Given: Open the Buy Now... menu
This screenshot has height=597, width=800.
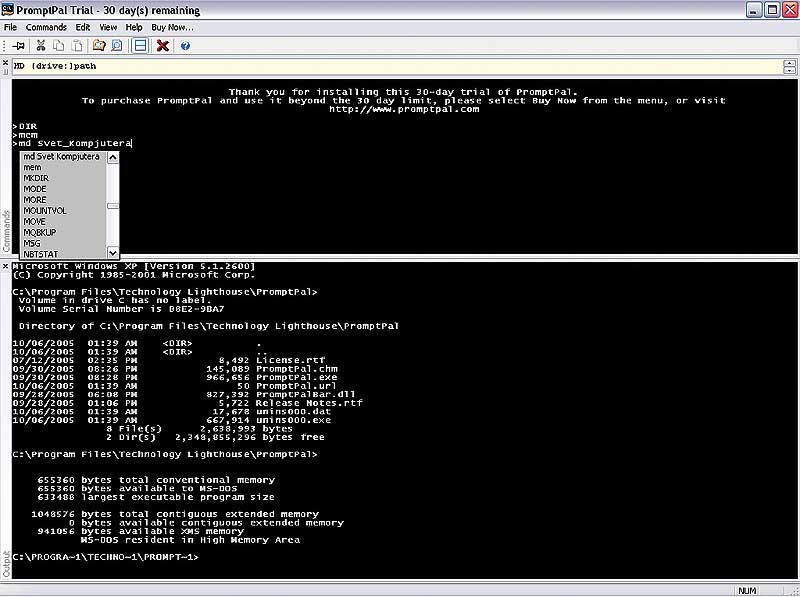Looking at the screenshot, I should point(172,28).
